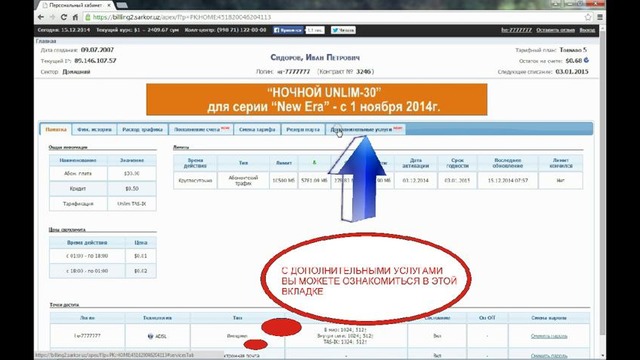640x360 pixels.
Task: Click the Абонентский трафик cell
Action: pos(243,180)
